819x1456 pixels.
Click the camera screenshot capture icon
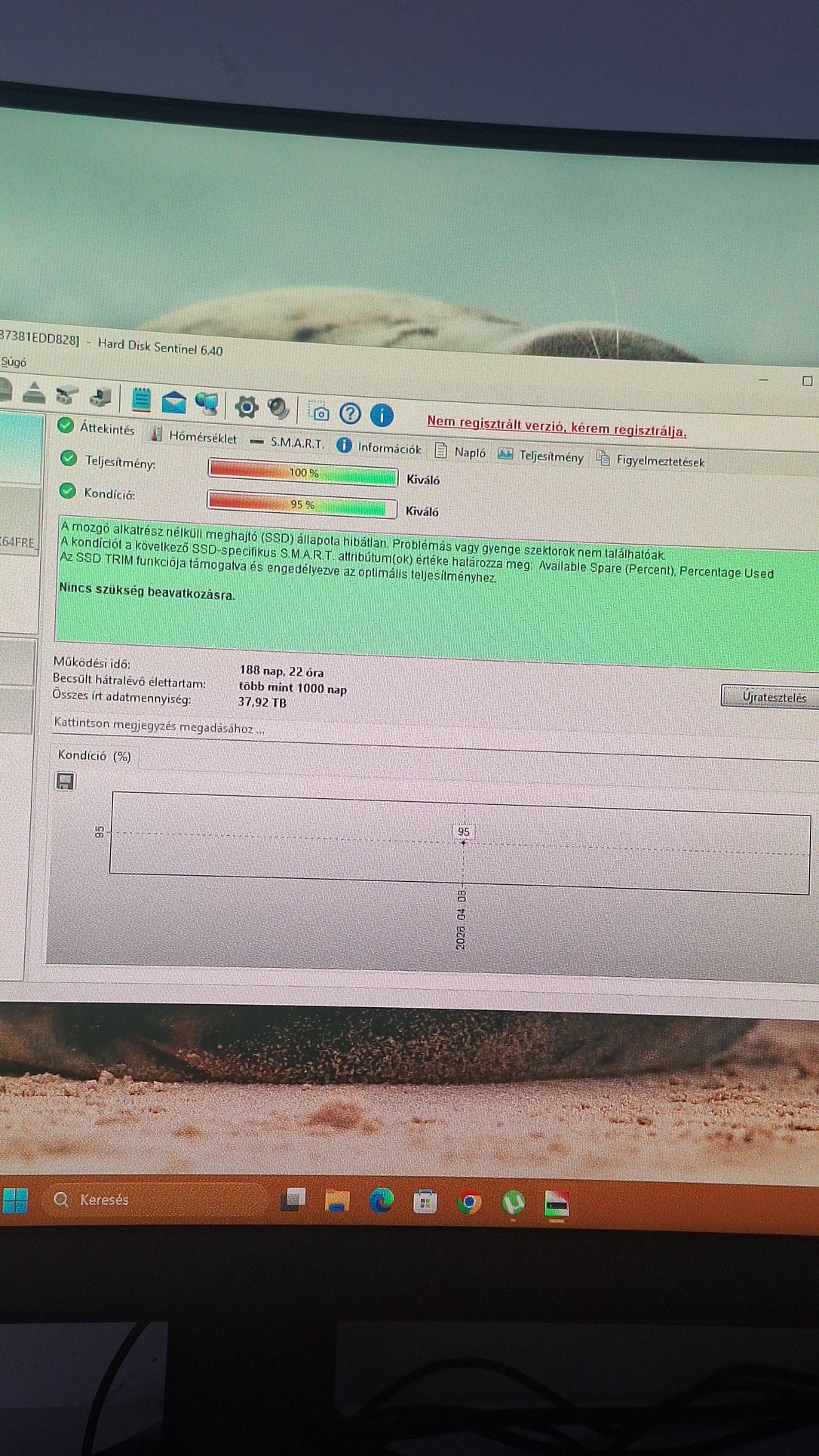320,413
